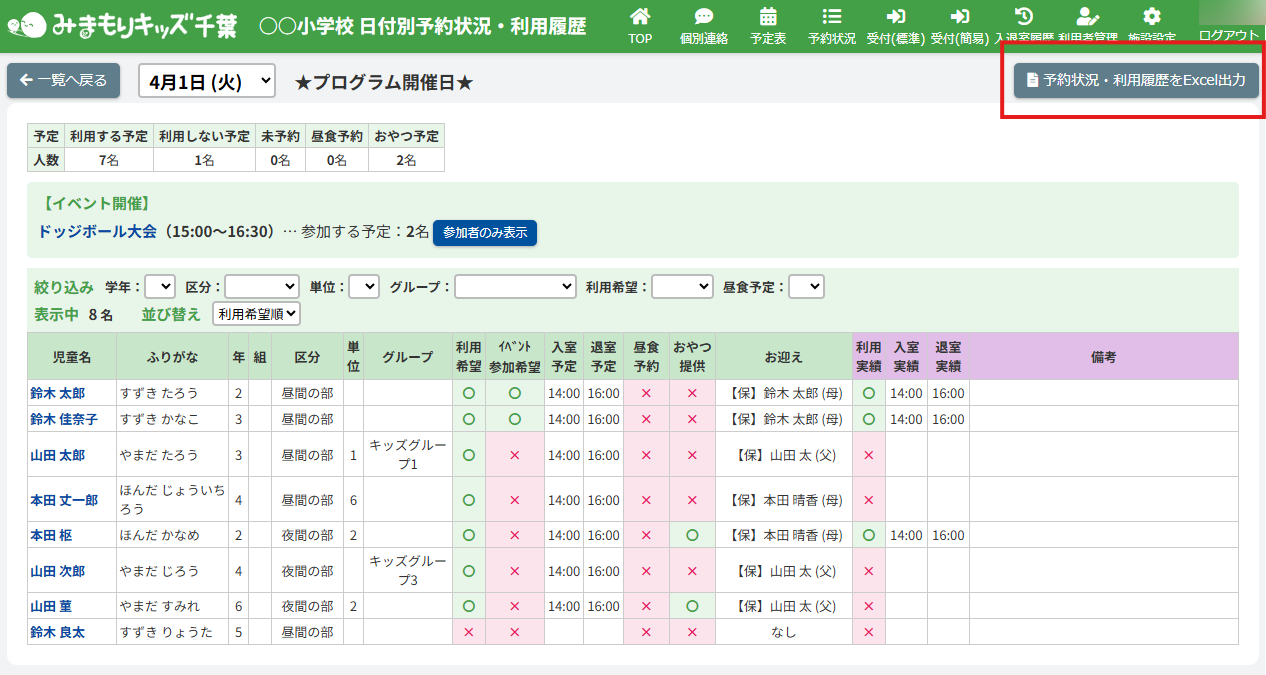Expand the 並び替え sort dropdown
Viewport: 1266px width, 675px height.
pyautogui.click(x=256, y=314)
